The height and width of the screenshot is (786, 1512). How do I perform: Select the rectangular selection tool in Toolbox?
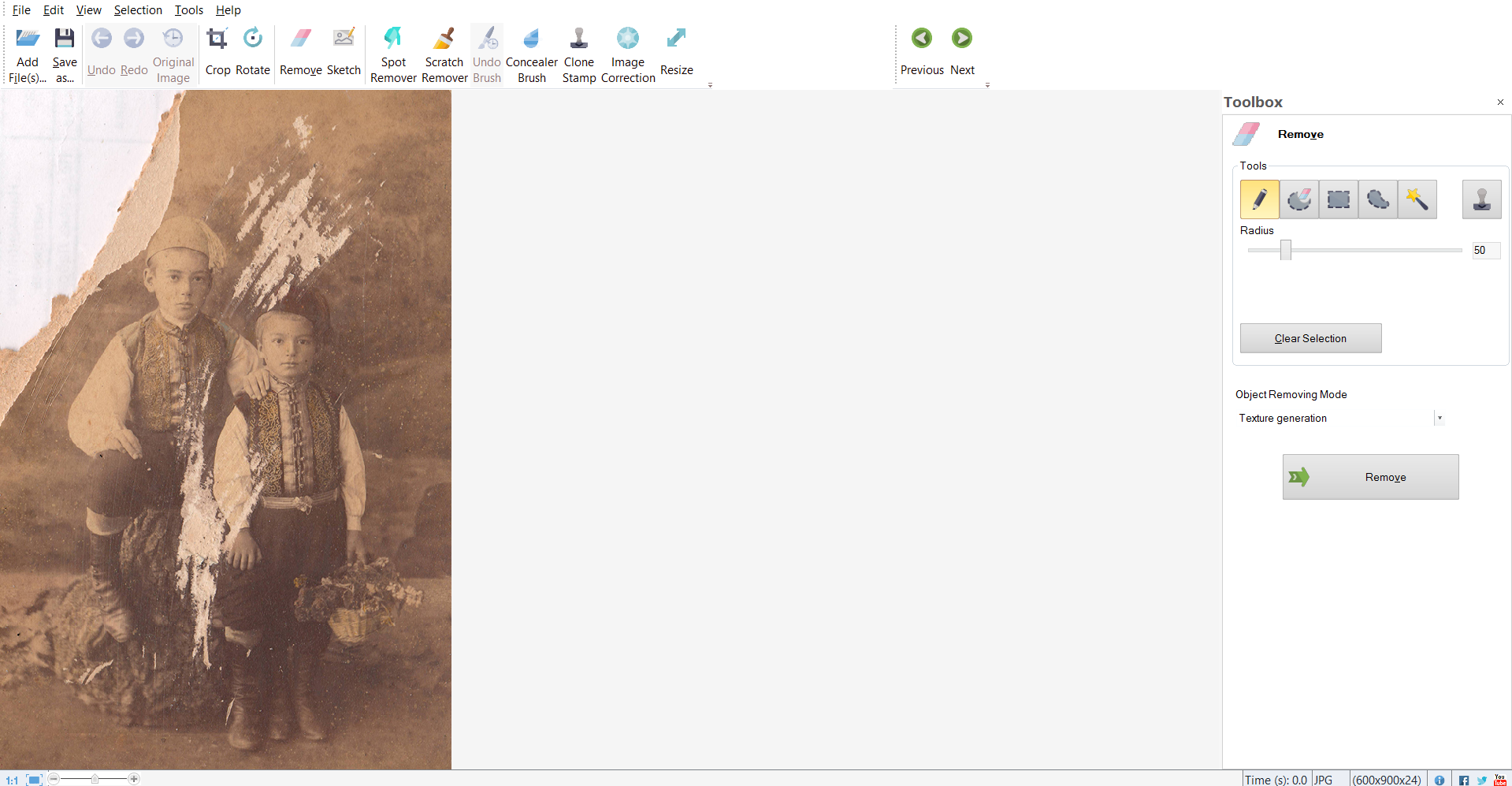(x=1338, y=199)
